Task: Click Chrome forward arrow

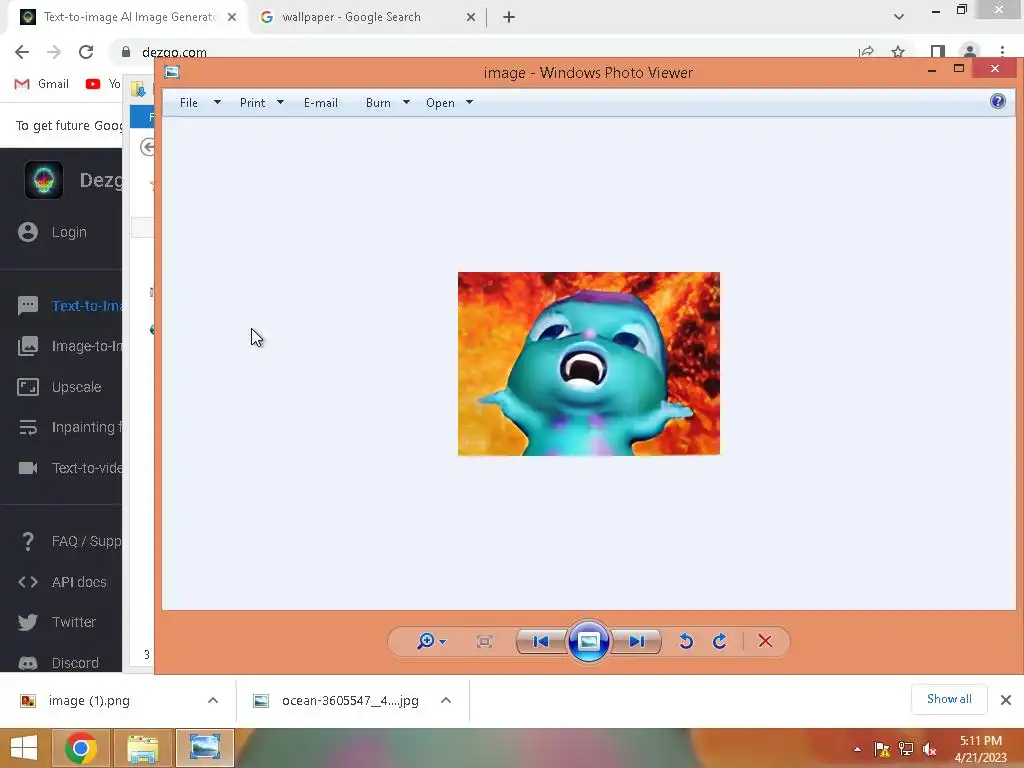Action: (x=54, y=52)
